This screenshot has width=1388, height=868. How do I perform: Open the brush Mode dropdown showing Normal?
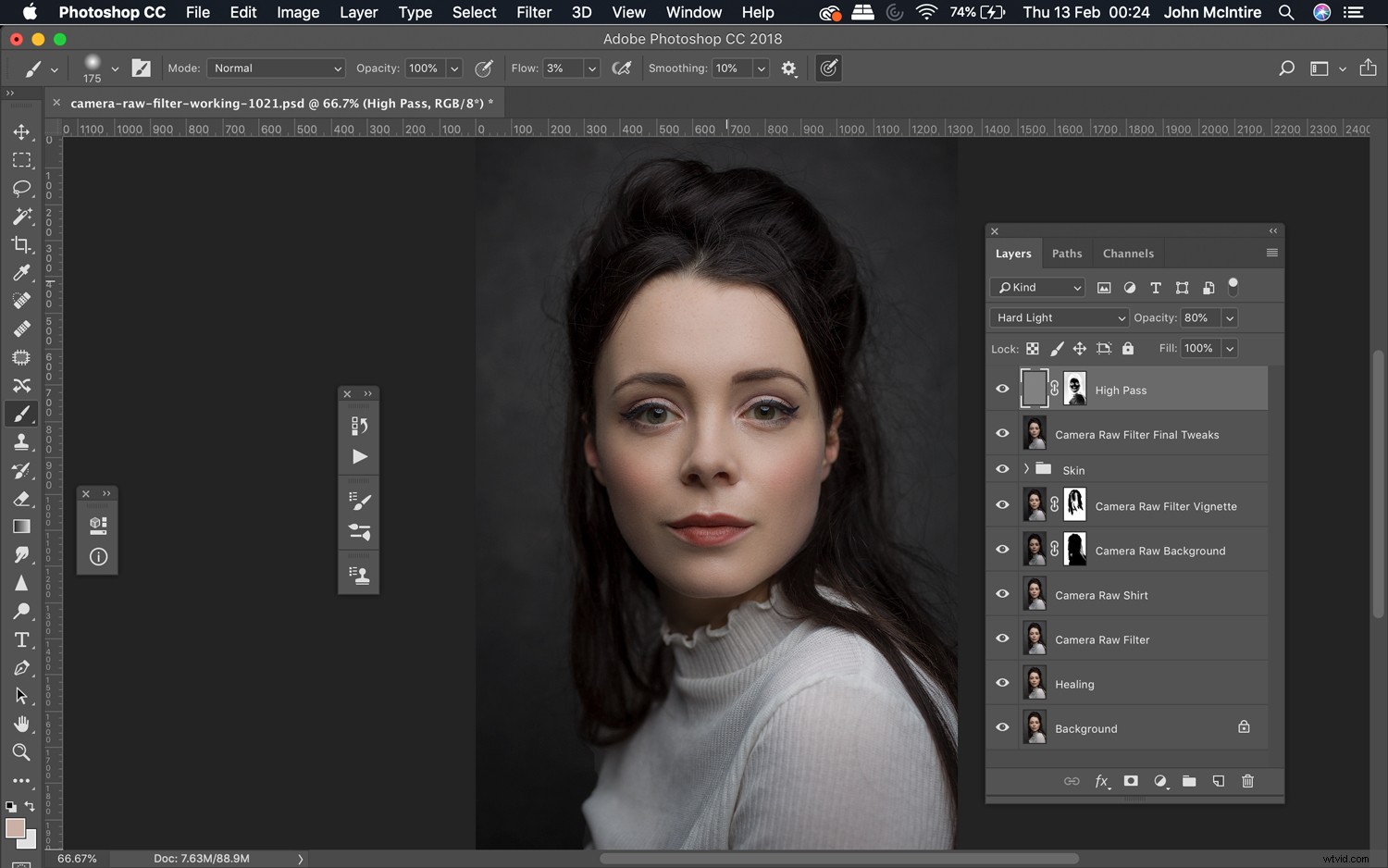pyautogui.click(x=276, y=68)
